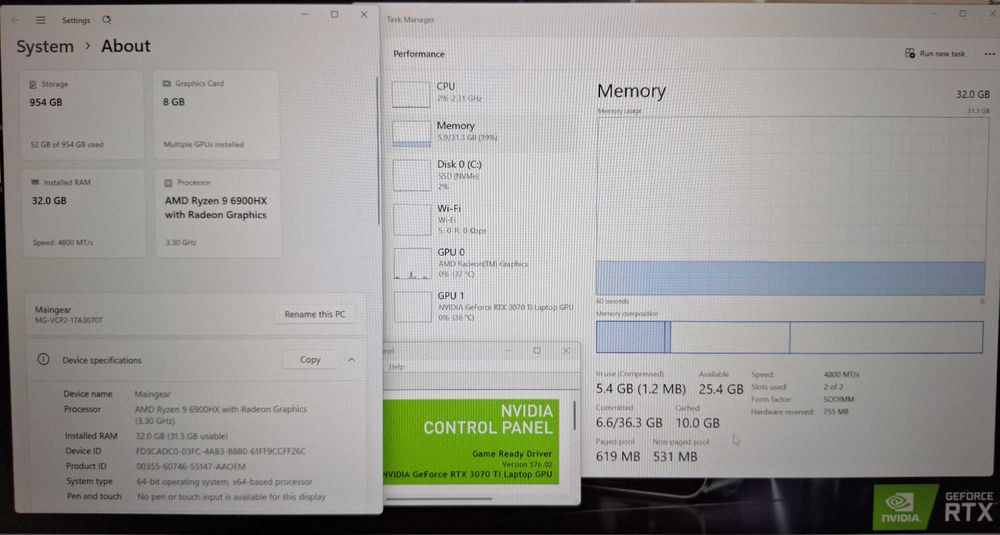Viewport: 1000px width, 535px height.
Task: Click the NVIDIA Control Panel vertical scrollbar
Action: (575, 416)
